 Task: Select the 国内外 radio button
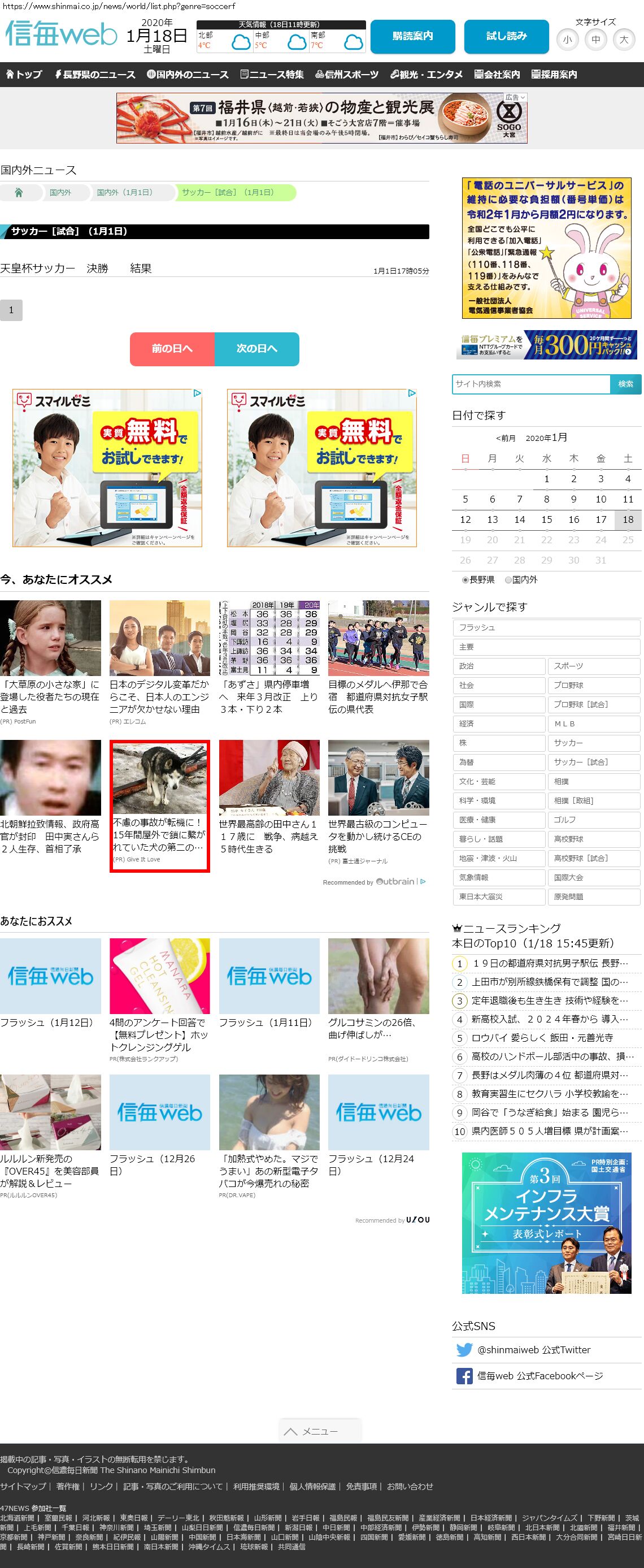point(508,580)
